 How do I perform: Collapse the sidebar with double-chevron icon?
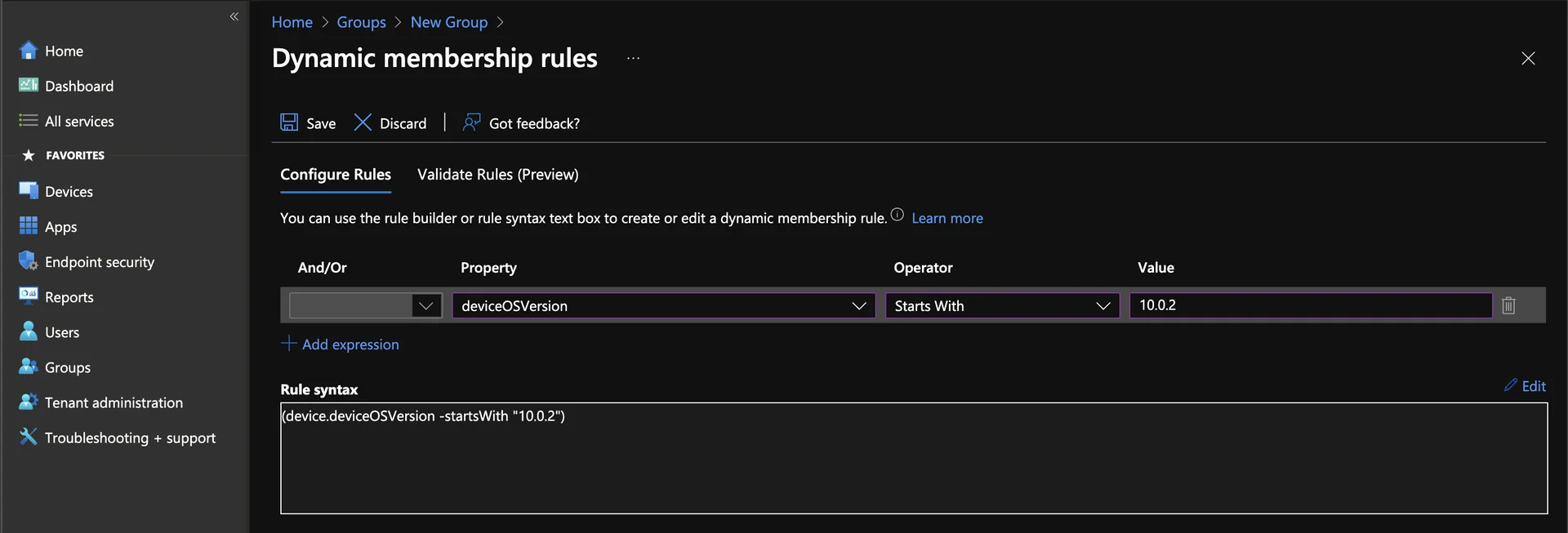[x=234, y=16]
